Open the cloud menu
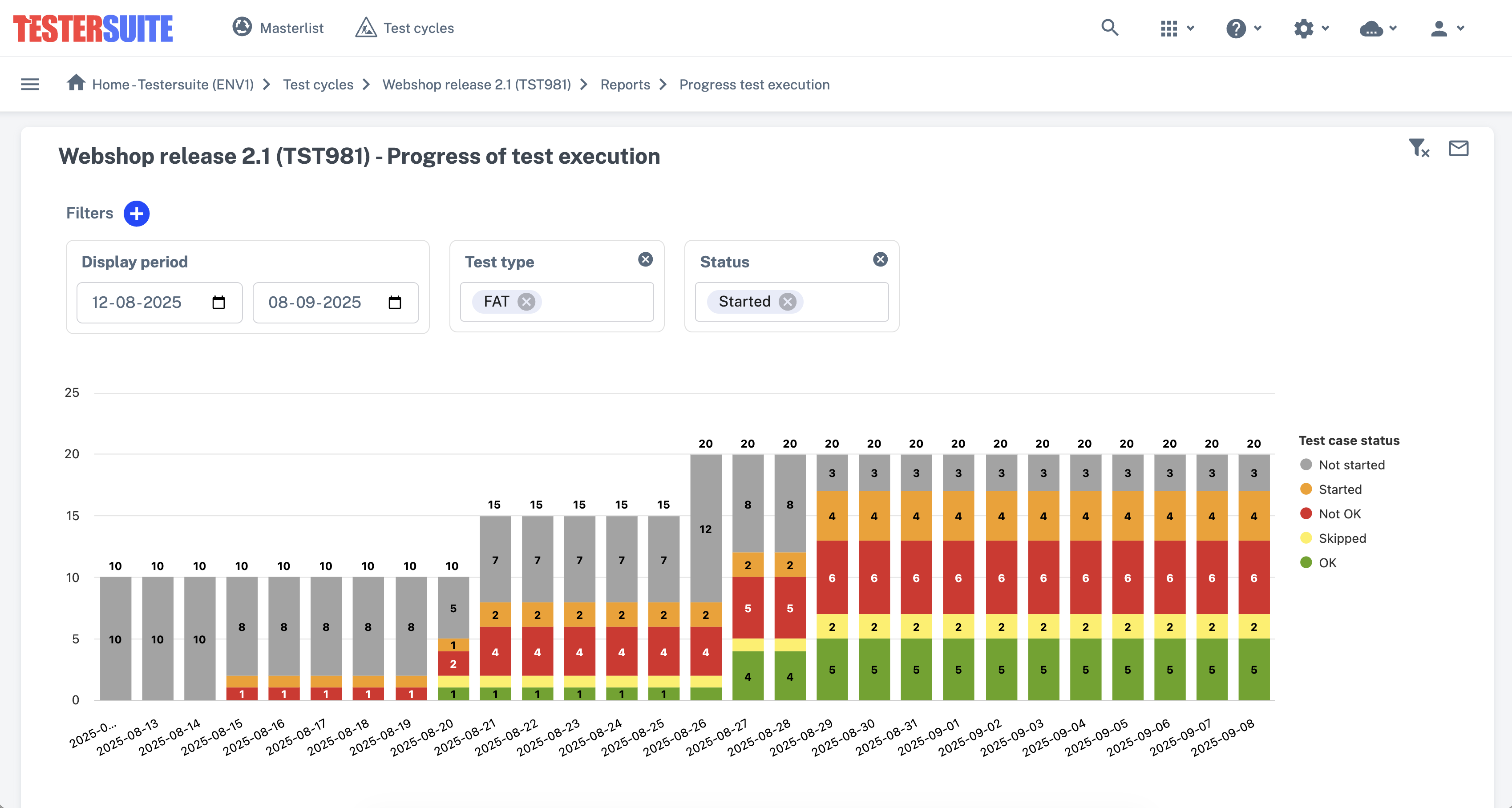 pos(1371,28)
